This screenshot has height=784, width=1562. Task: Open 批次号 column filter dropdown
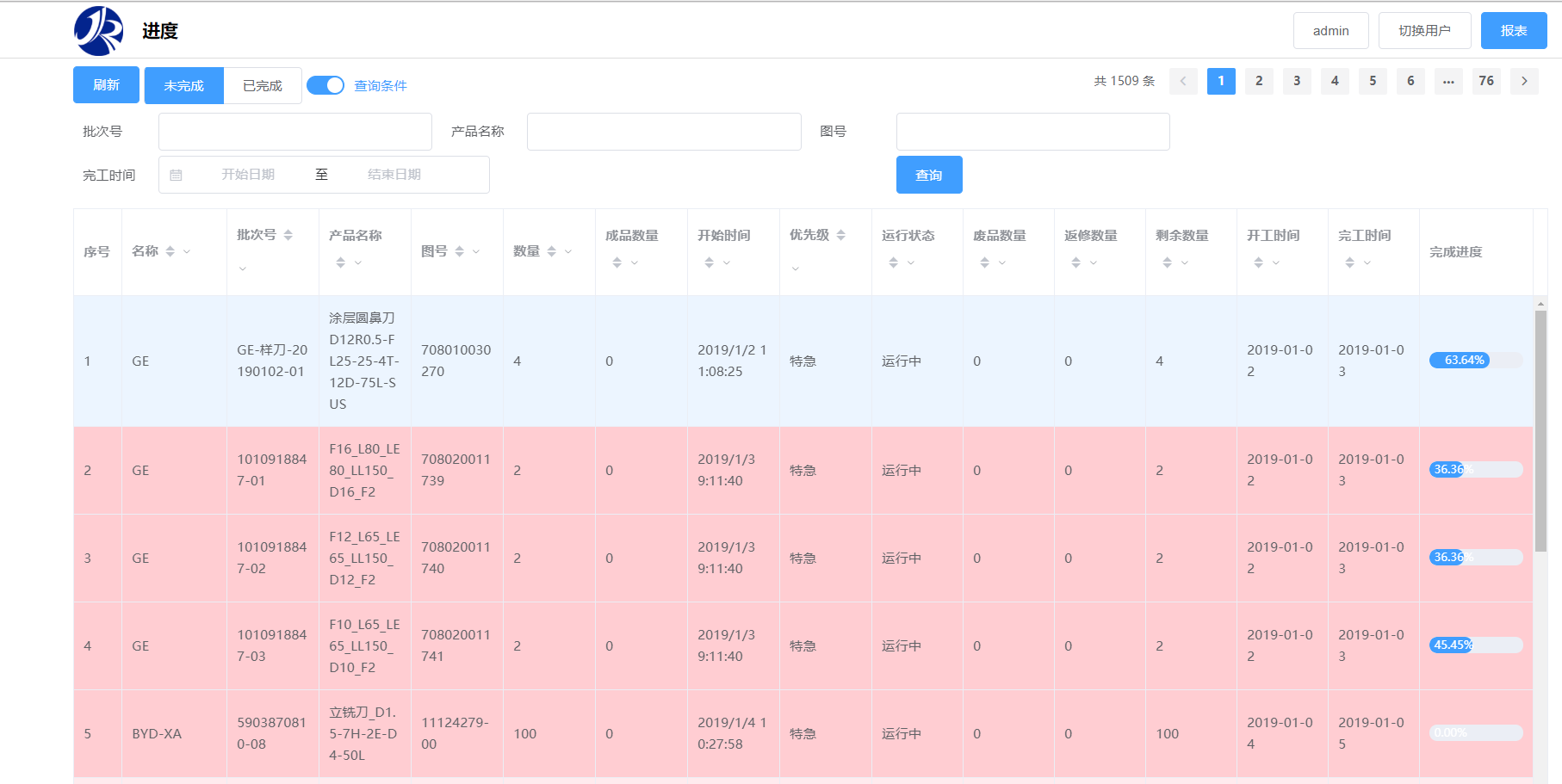point(243,269)
